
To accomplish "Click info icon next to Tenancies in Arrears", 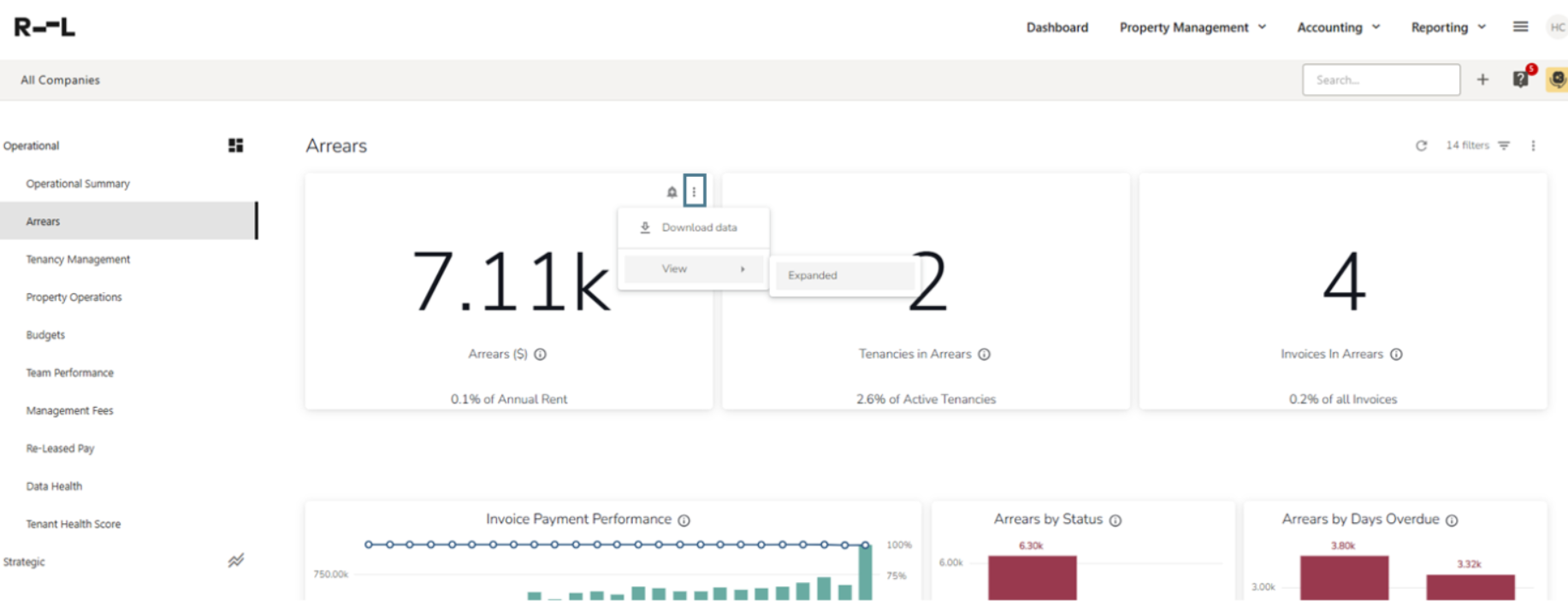I will point(984,355).
